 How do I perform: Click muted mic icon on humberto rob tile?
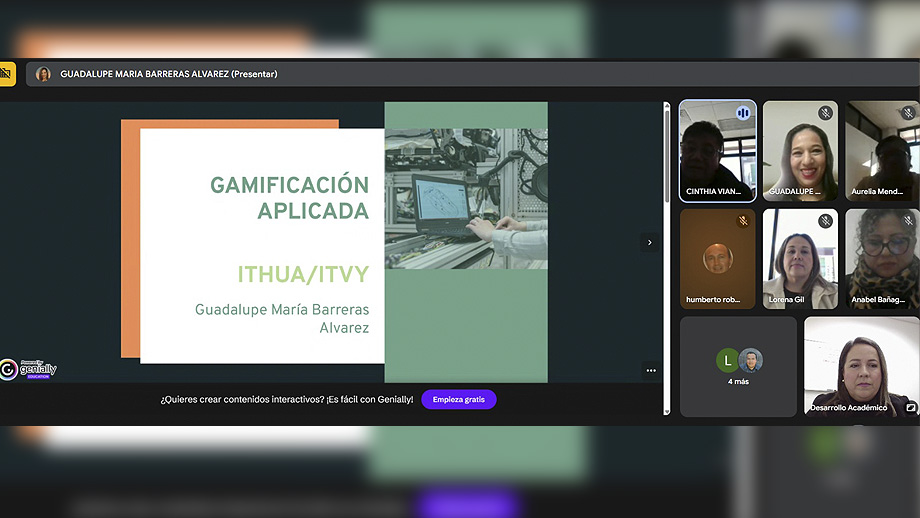click(743, 221)
